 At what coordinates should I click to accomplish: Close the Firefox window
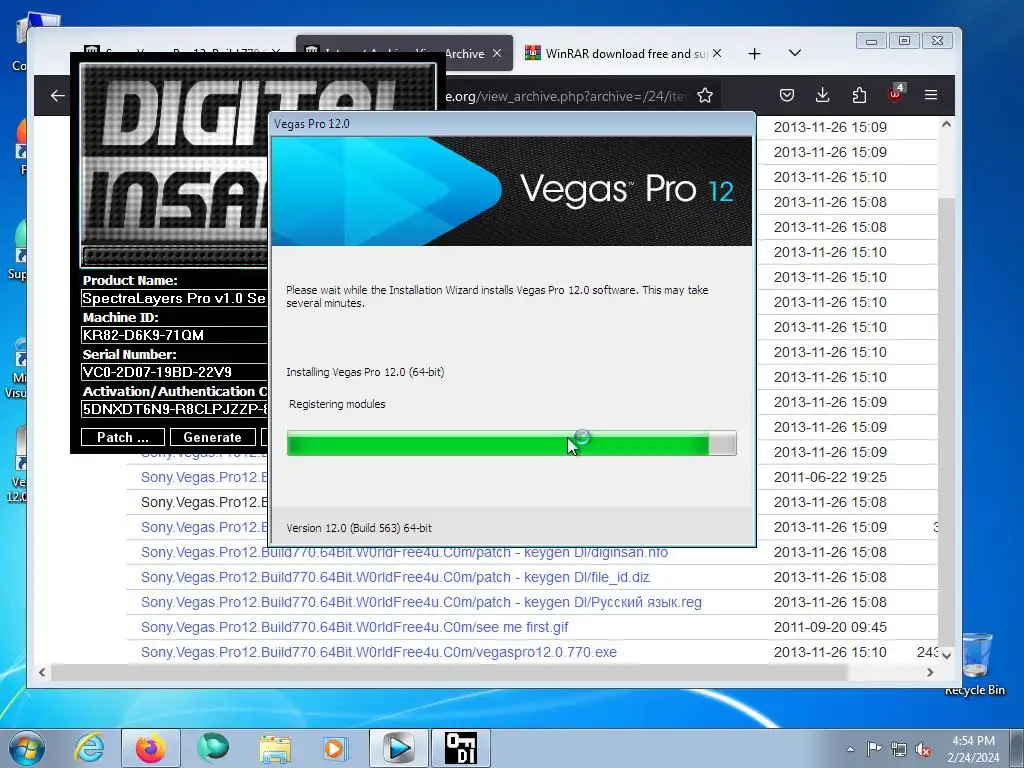pos(937,41)
